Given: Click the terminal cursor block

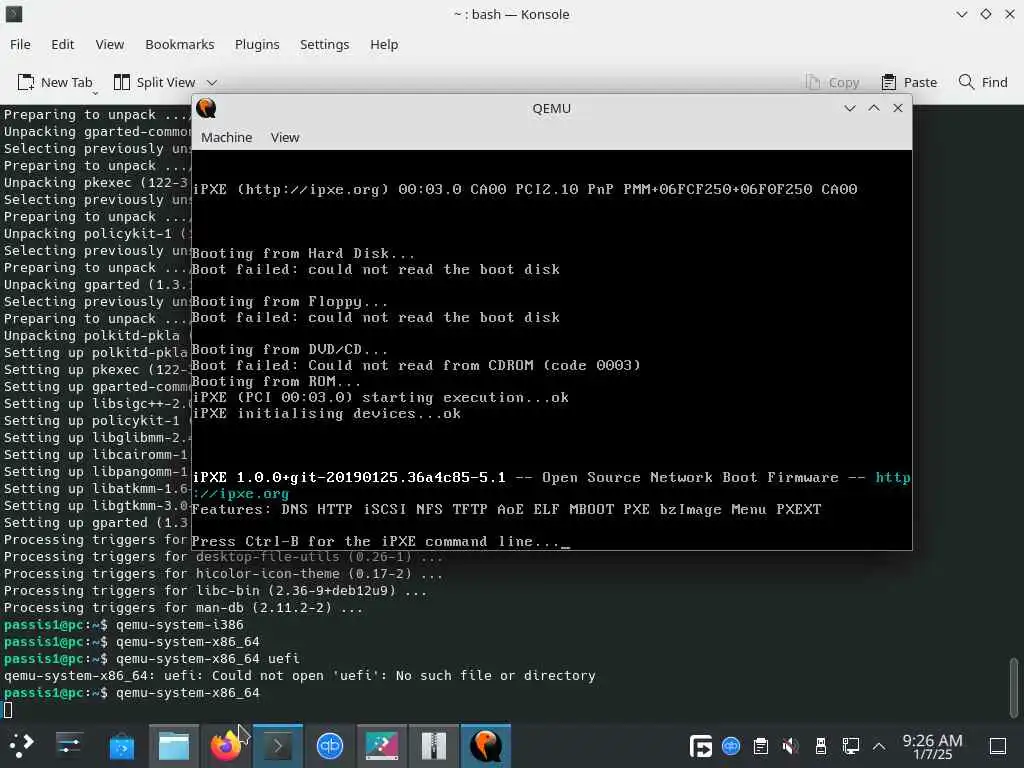Looking at the screenshot, I should tap(8, 710).
